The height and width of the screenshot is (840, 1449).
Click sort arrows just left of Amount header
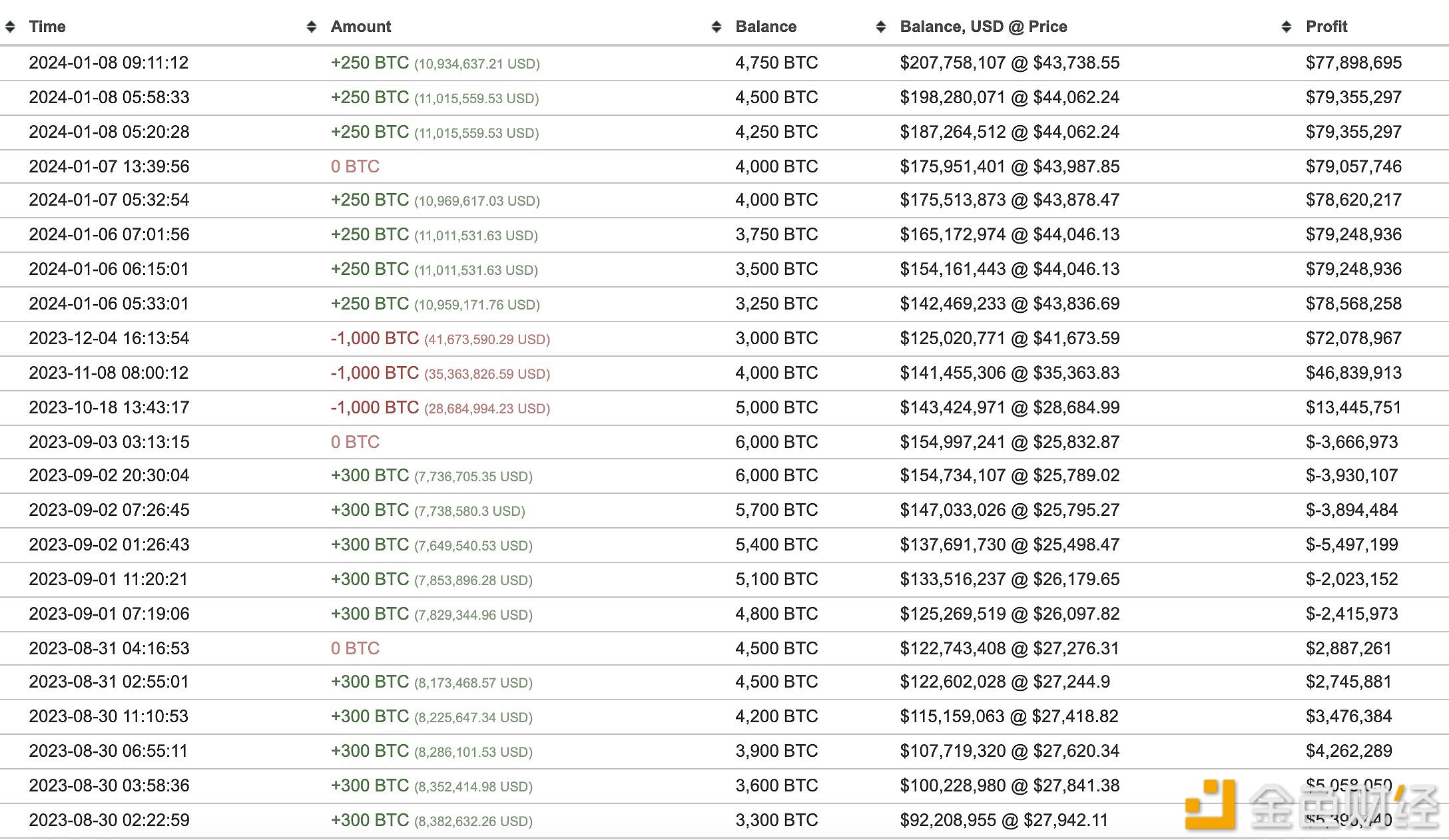(x=311, y=27)
